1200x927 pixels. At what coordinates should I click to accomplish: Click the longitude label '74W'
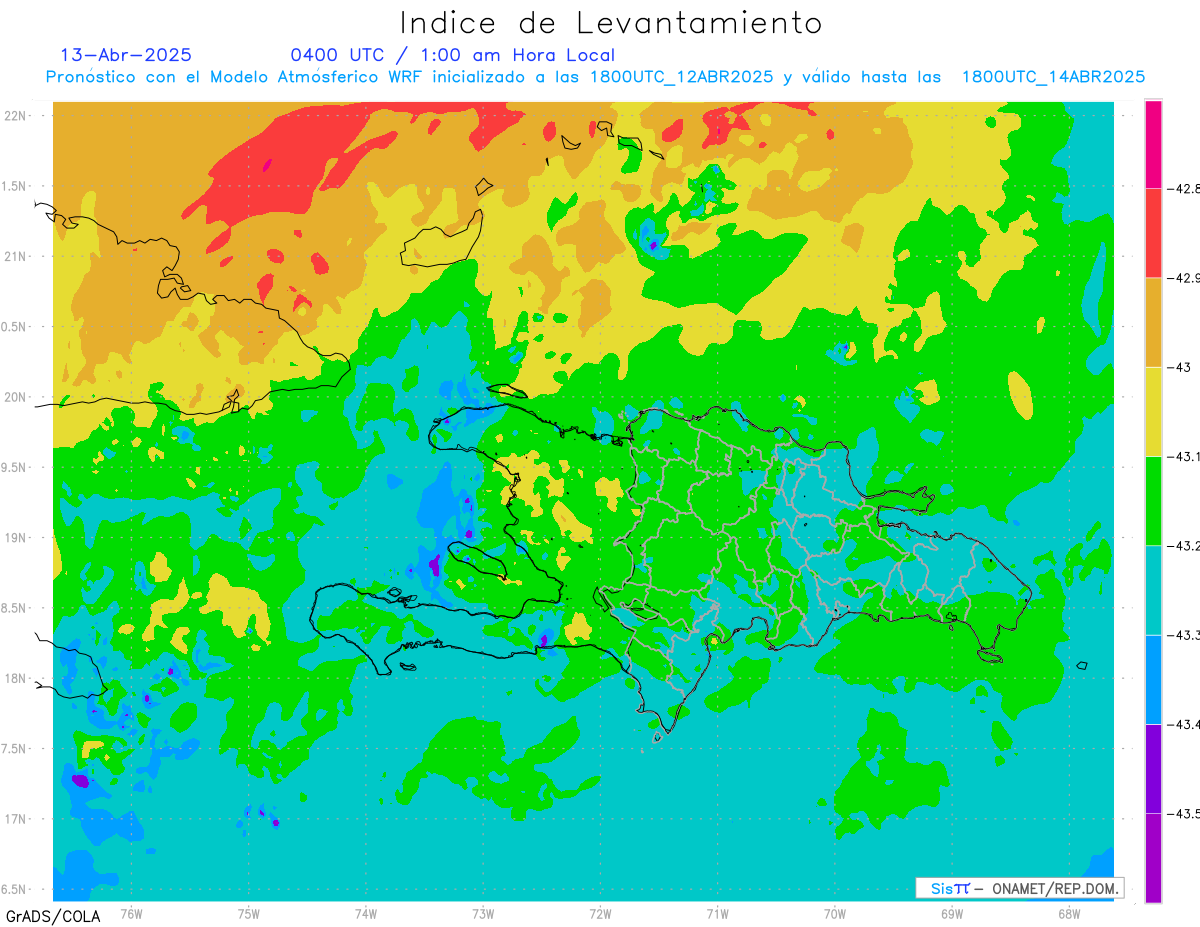pos(366,913)
